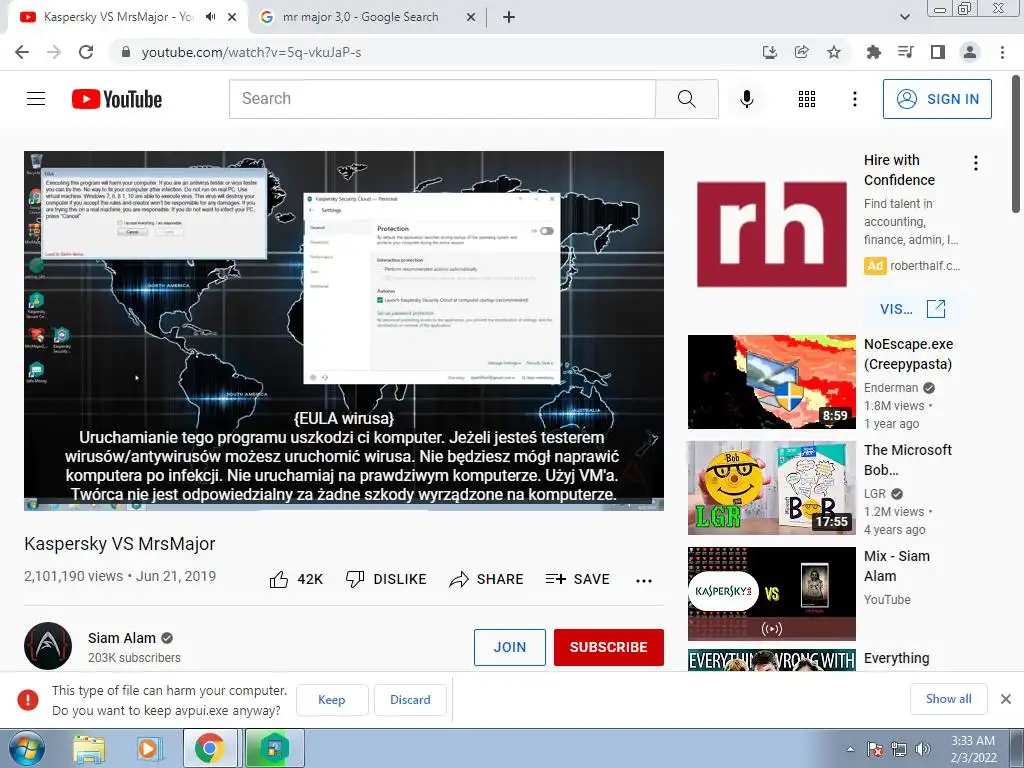The image size is (1024, 768).
Task: Close the downloads bar
Action: (1006, 699)
